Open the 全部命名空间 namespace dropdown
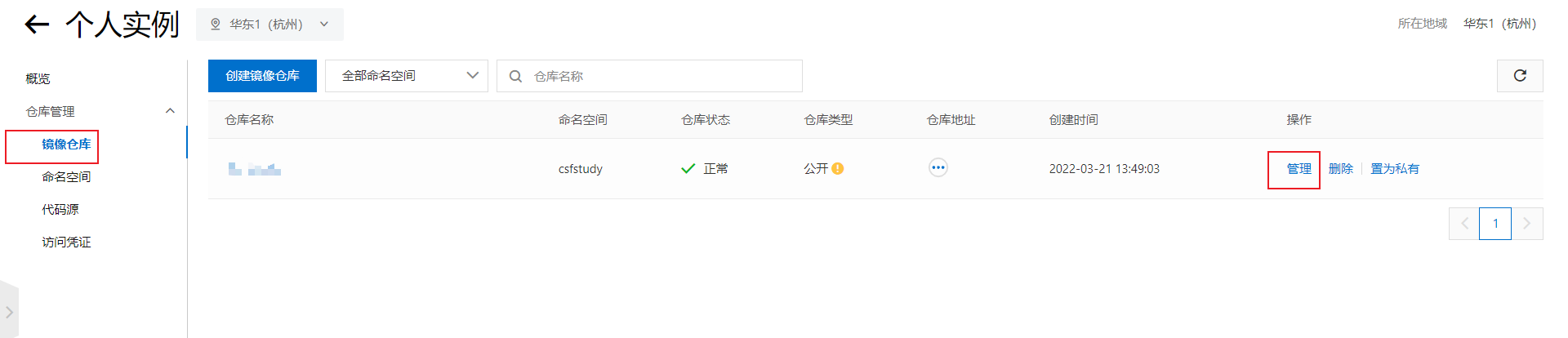This screenshot has height=338, width=1568. [407, 76]
